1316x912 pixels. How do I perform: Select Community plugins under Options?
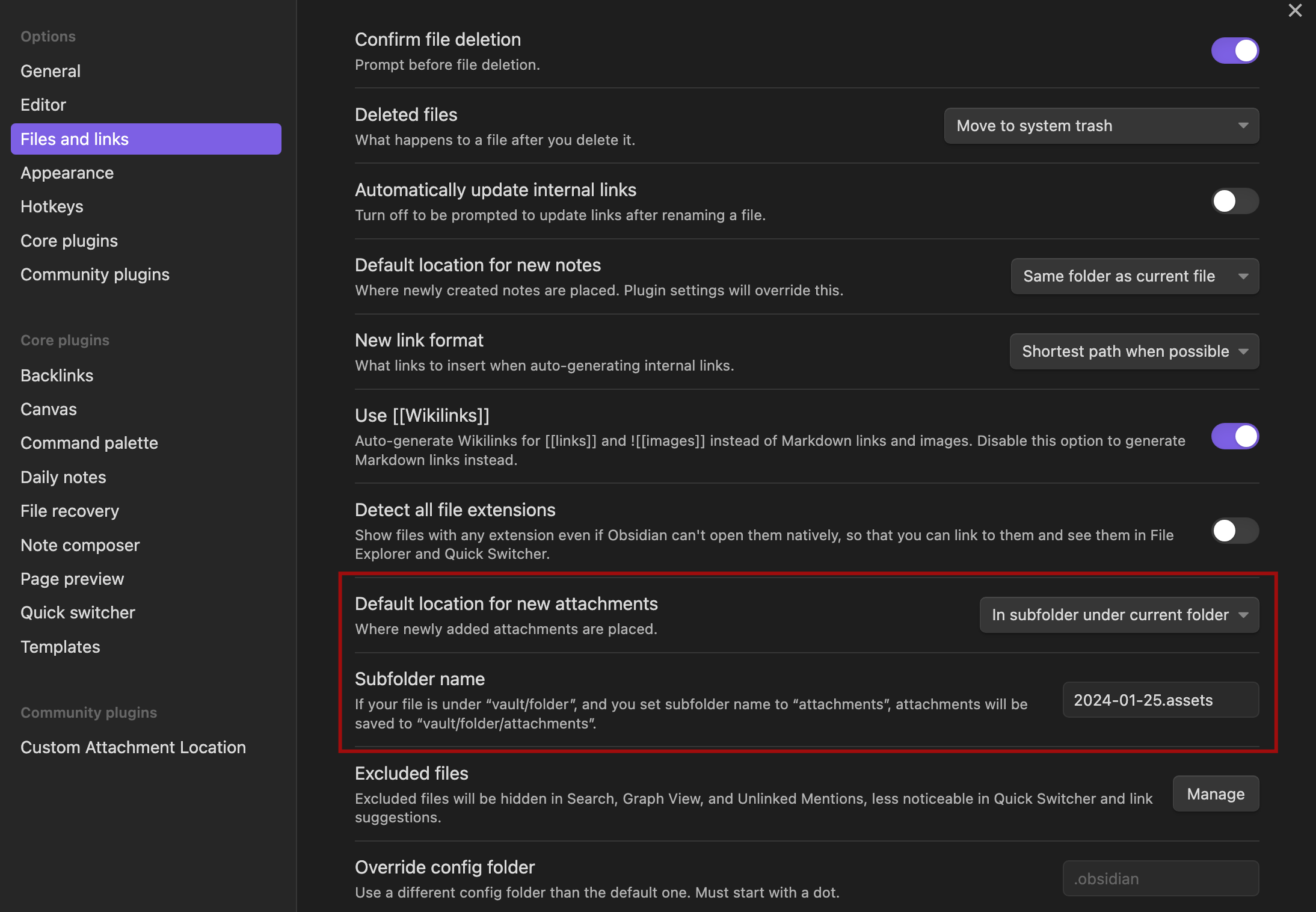95,274
